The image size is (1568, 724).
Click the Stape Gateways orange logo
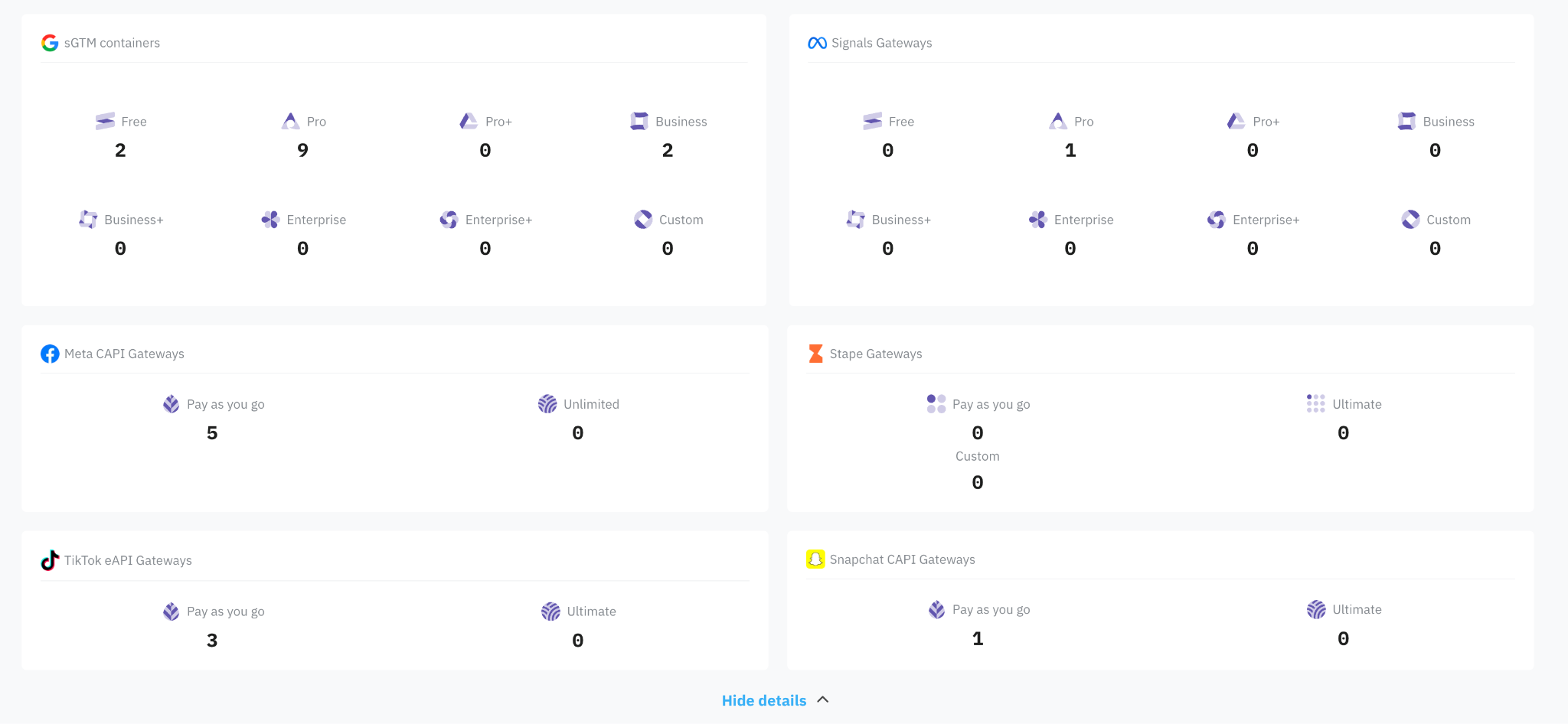point(816,354)
